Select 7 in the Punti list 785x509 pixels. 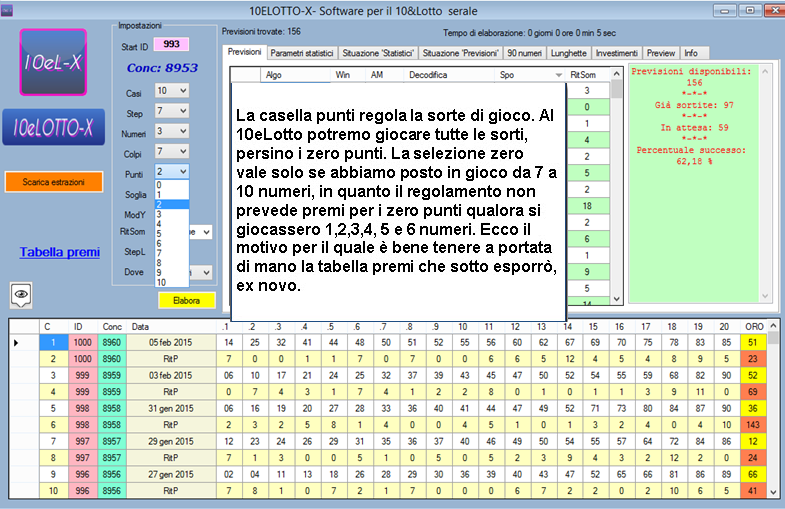click(x=172, y=253)
